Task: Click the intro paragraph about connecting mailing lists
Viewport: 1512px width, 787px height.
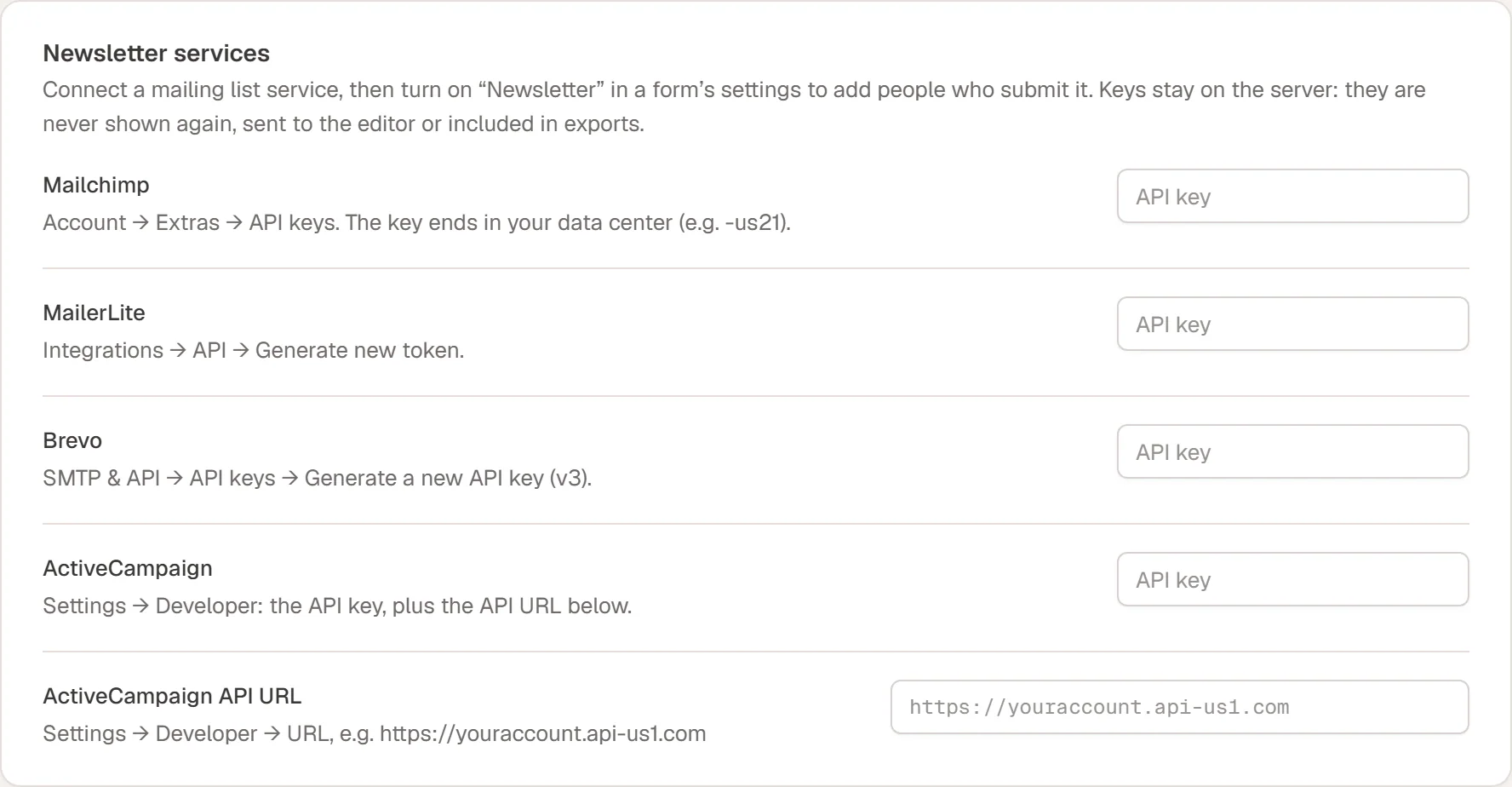Action: click(x=734, y=106)
